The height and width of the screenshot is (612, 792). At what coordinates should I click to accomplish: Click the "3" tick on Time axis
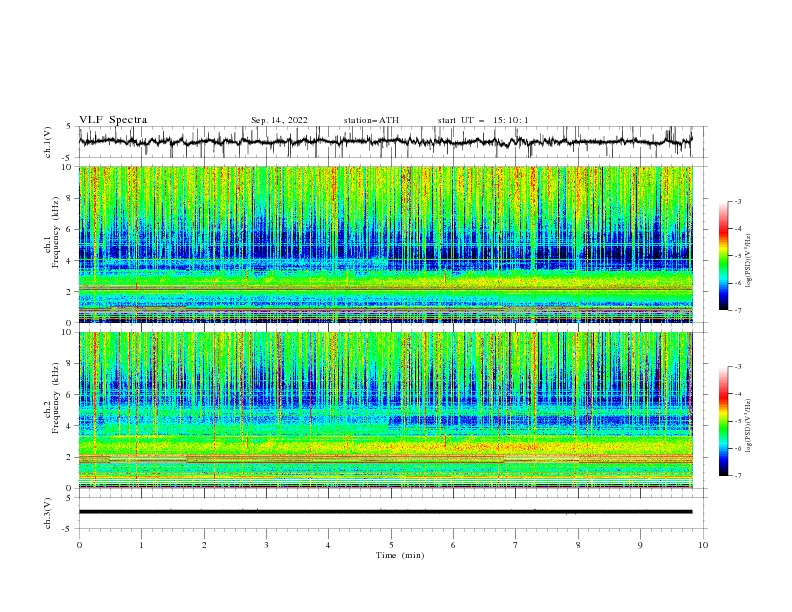tap(266, 545)
